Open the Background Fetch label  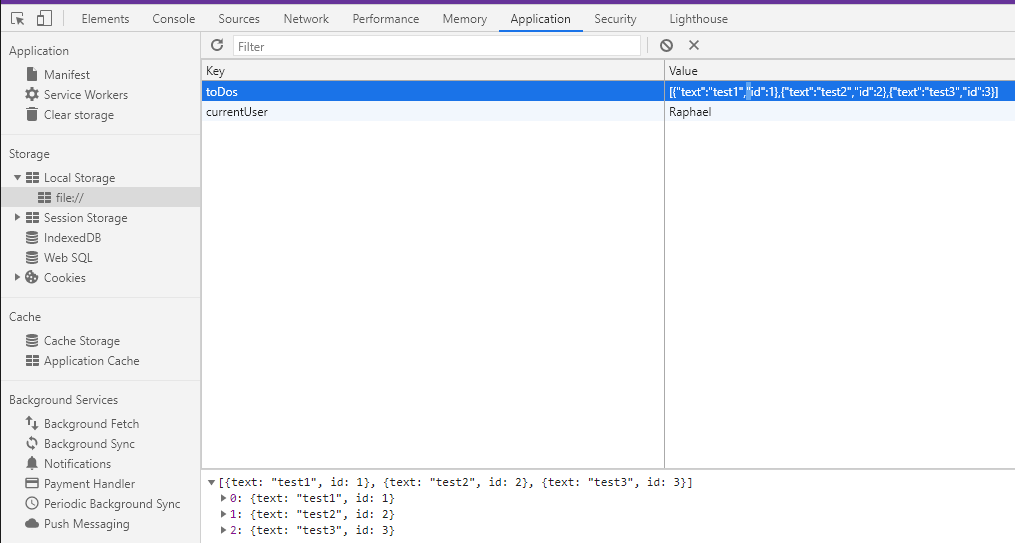pos(91,423)
